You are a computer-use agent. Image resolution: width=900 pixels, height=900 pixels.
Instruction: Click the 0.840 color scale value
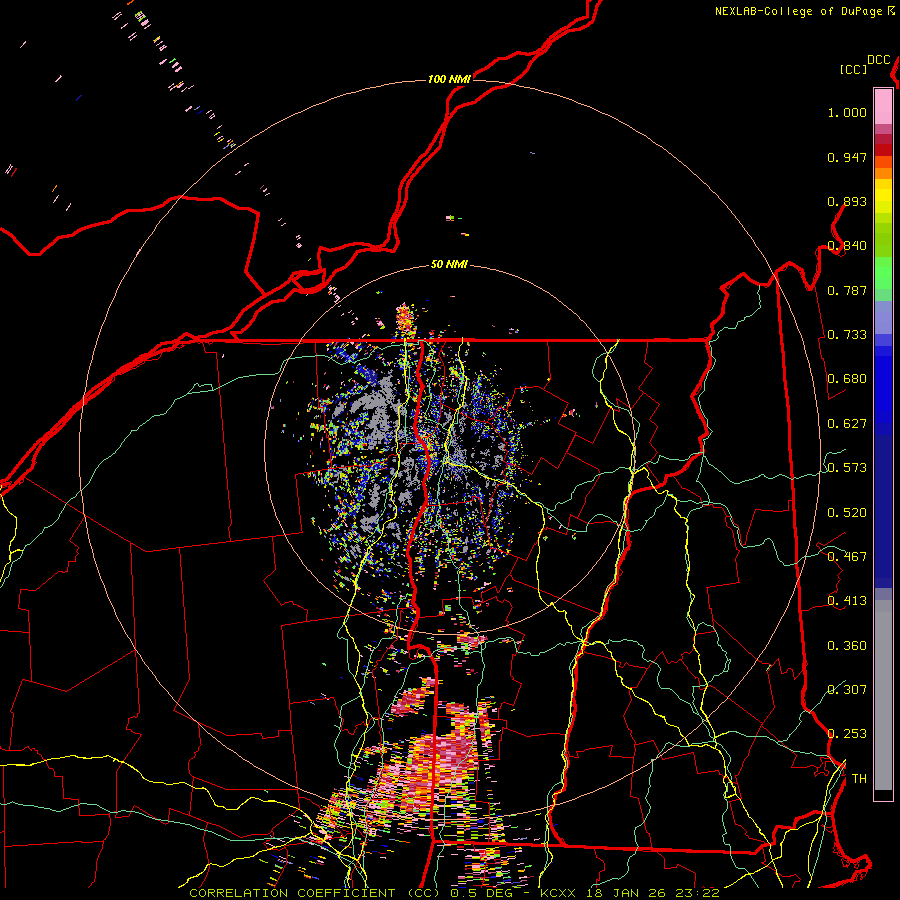pyautogui.click(x=847, y=246)
